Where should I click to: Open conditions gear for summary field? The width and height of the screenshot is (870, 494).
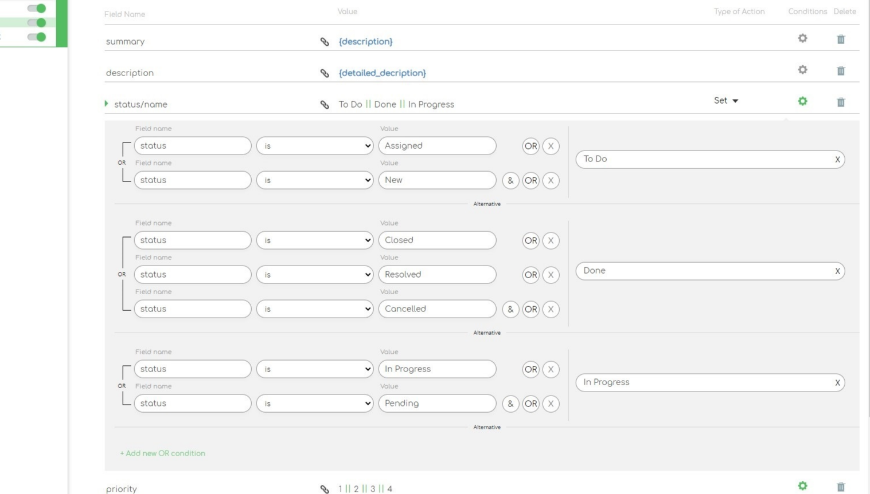tap(801, 39)
